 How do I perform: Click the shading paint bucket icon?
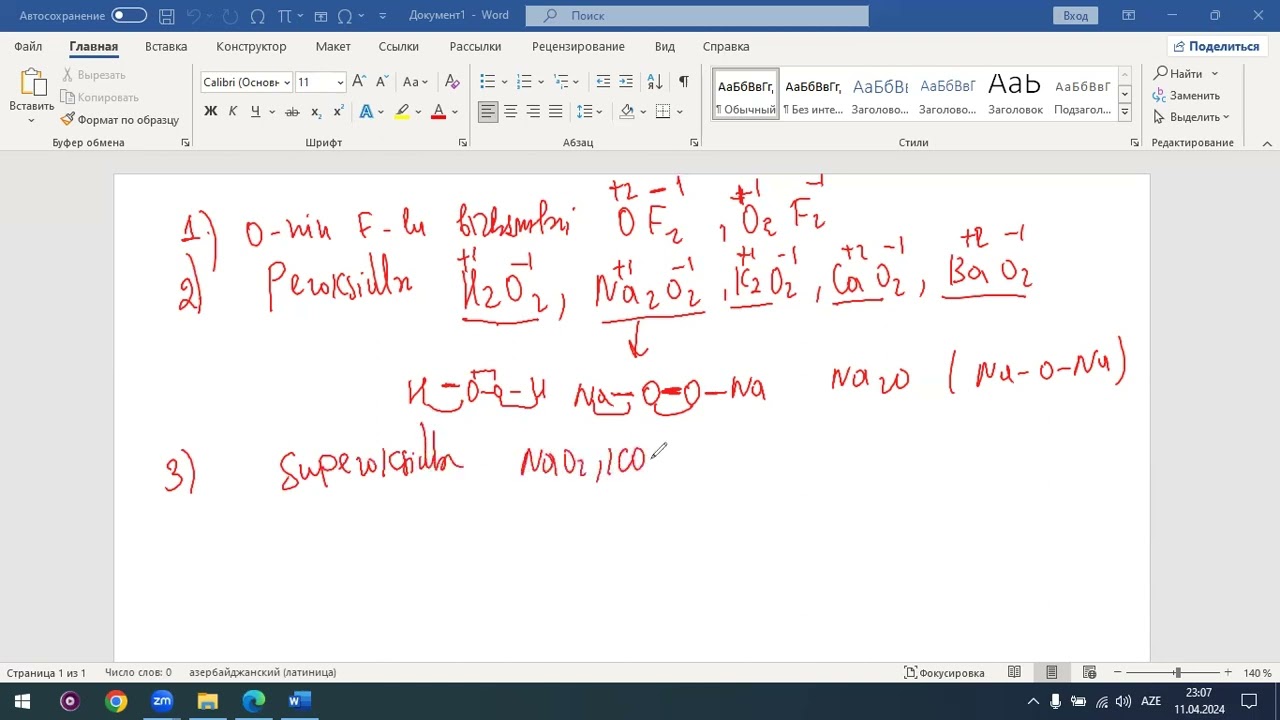pyautogui.click(x=627, y=111)
